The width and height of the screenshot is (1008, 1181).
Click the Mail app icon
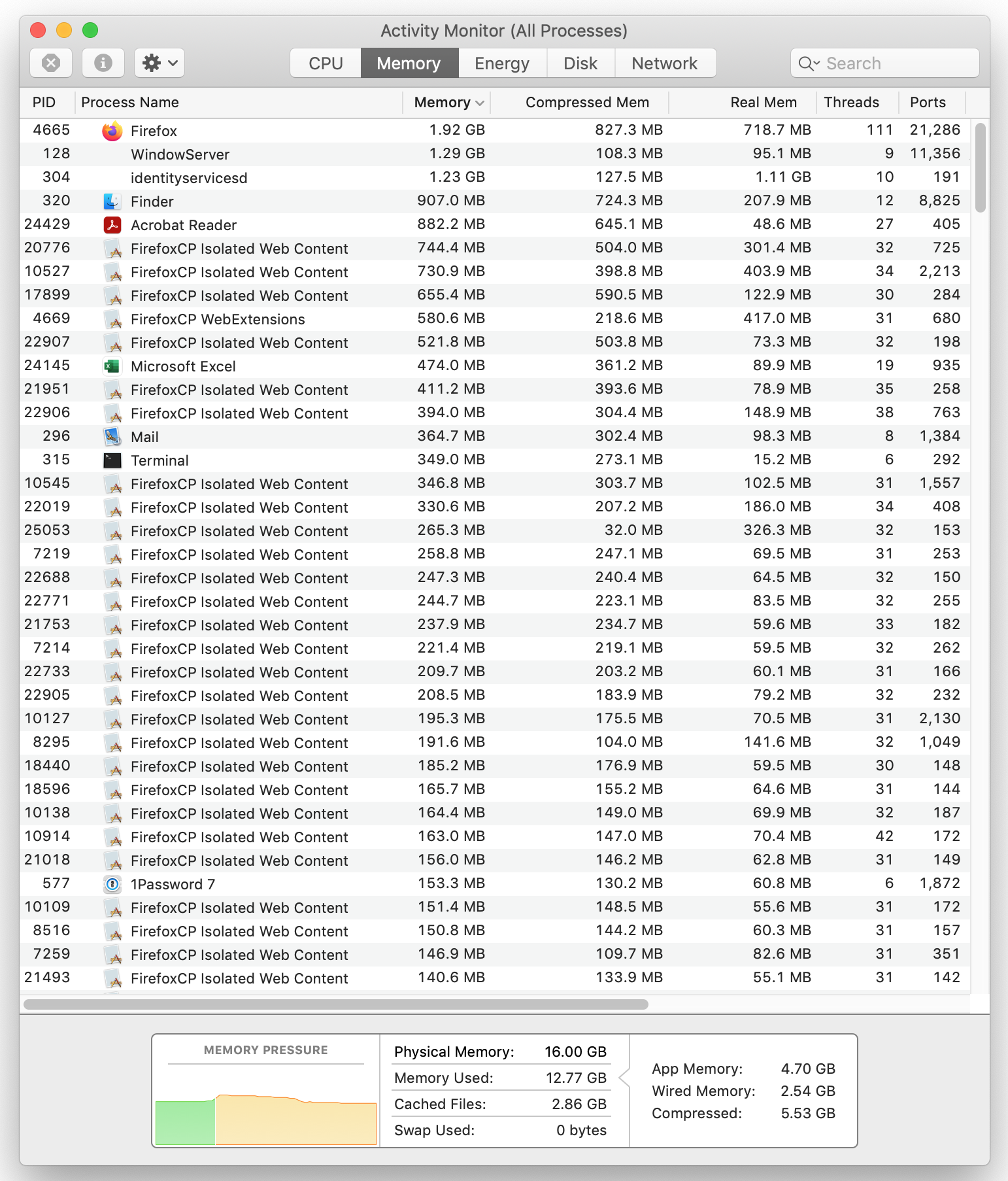(112, 437)
